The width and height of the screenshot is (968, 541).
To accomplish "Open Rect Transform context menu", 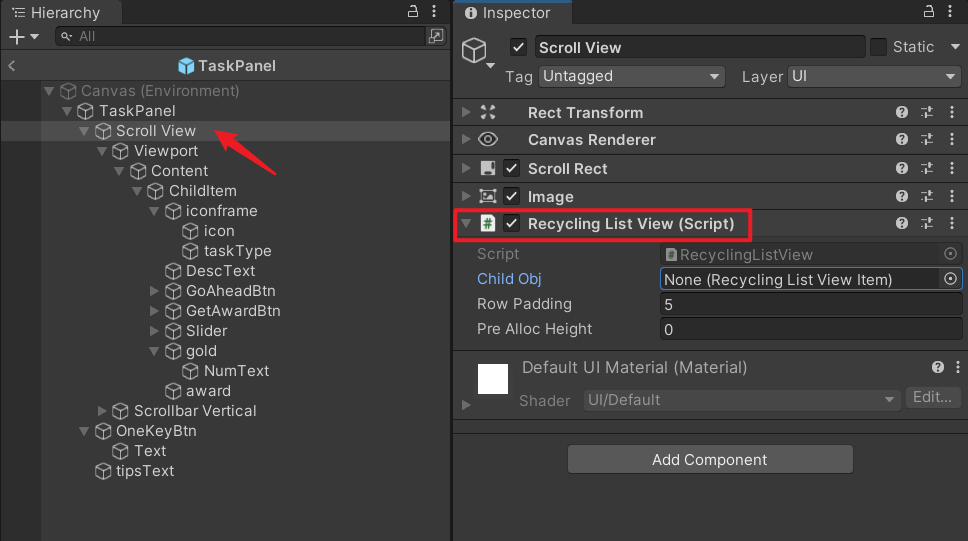I will point(952,112).
